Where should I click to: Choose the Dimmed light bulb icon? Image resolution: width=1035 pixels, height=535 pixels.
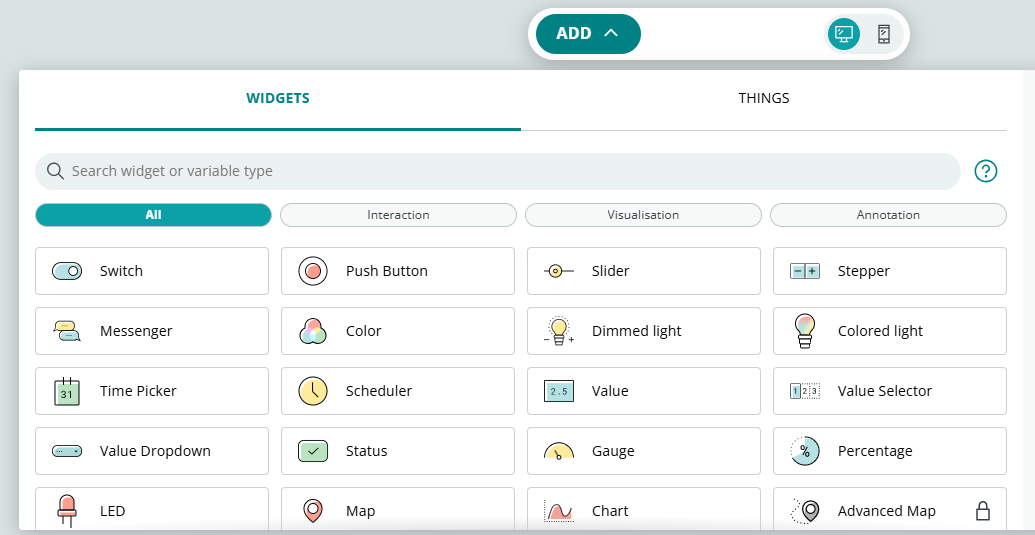pyautogui.click(x=559, y=331)
